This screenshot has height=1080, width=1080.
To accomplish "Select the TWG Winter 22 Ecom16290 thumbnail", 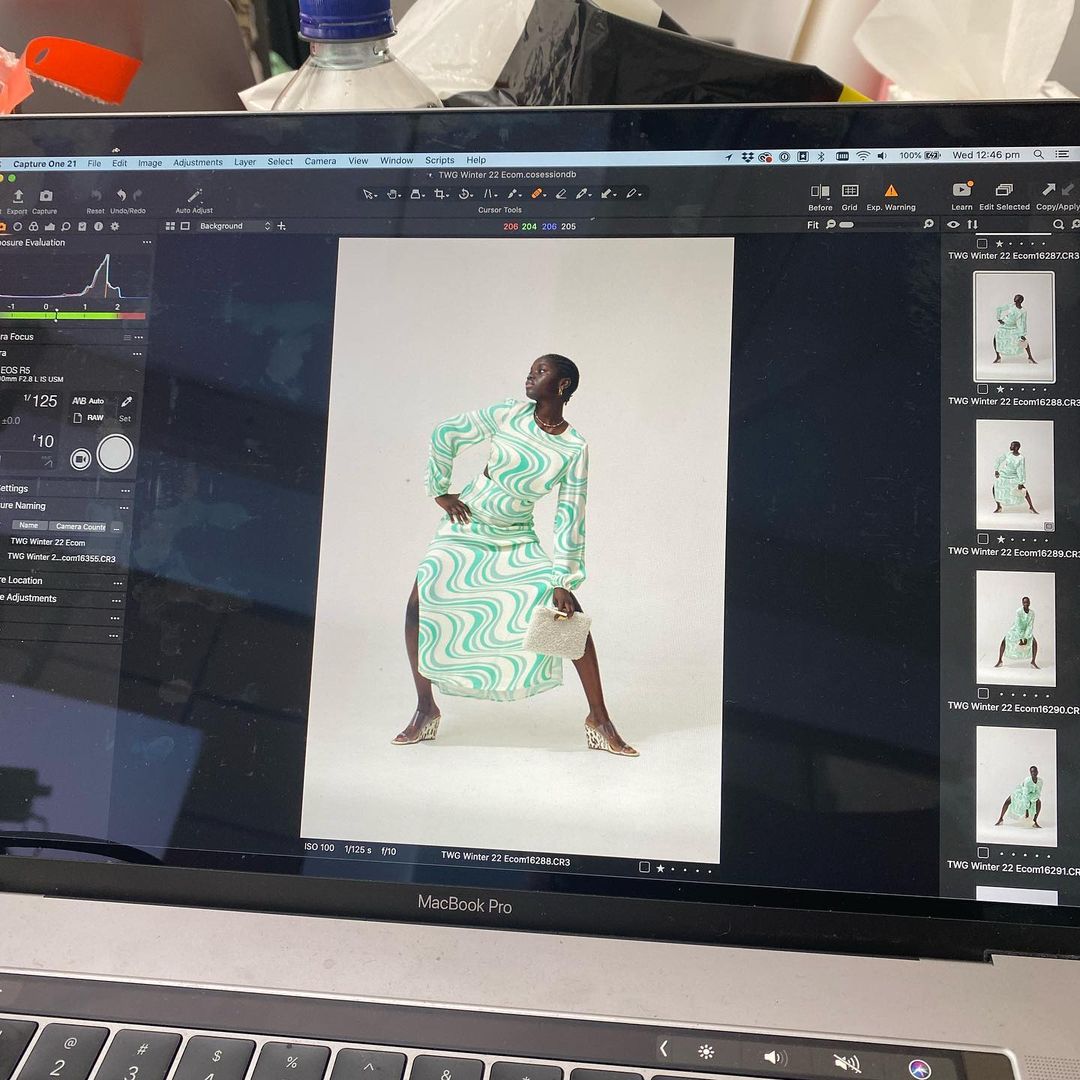I will 1015,627.
